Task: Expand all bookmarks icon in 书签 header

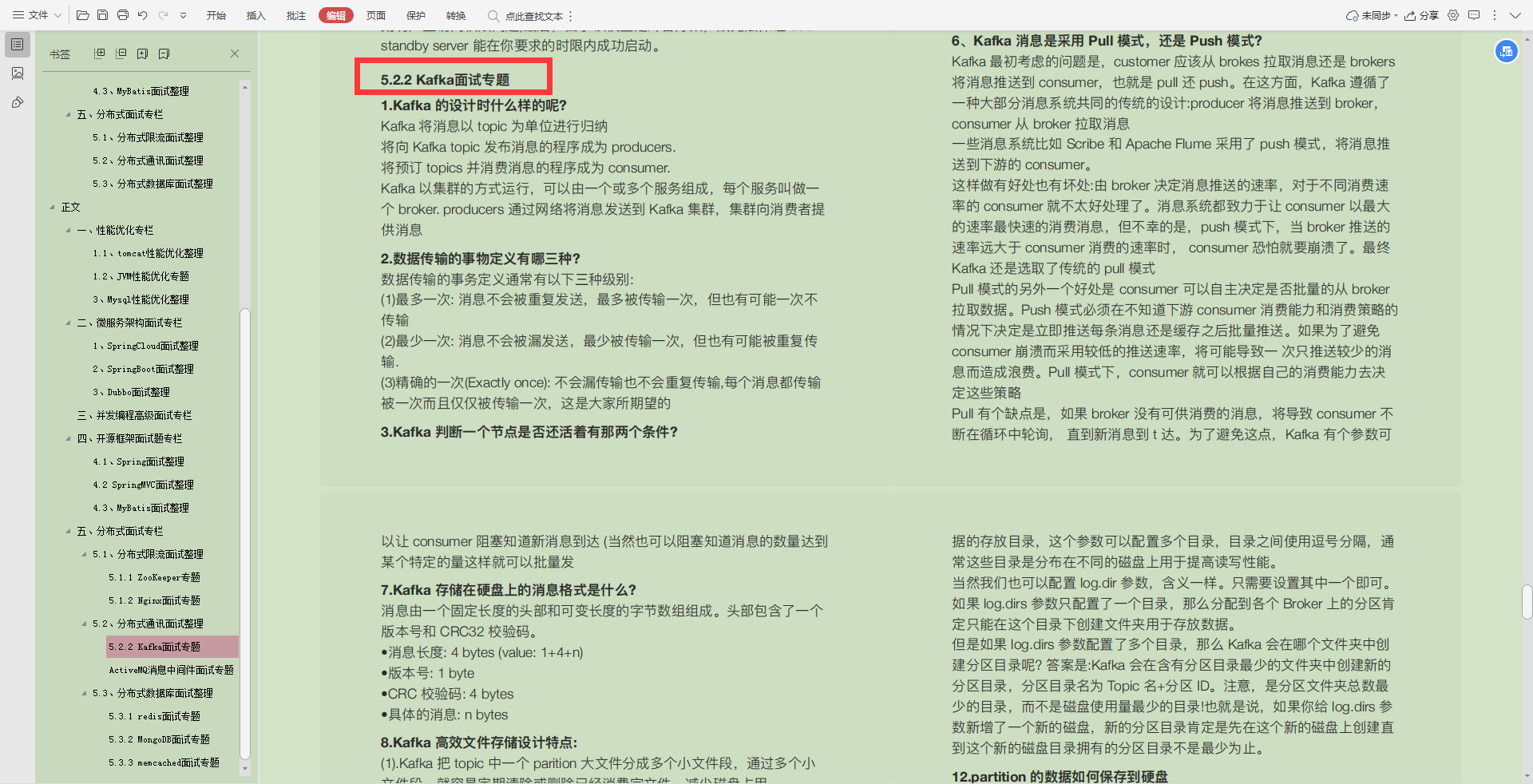Action: [x=100, y=53]
